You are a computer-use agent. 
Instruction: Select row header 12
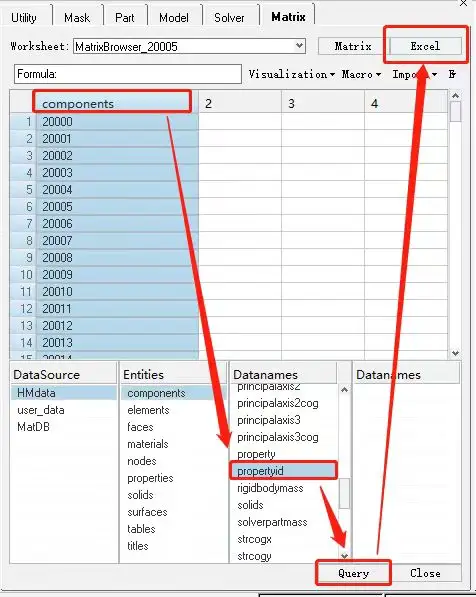[x=23, y=309]
